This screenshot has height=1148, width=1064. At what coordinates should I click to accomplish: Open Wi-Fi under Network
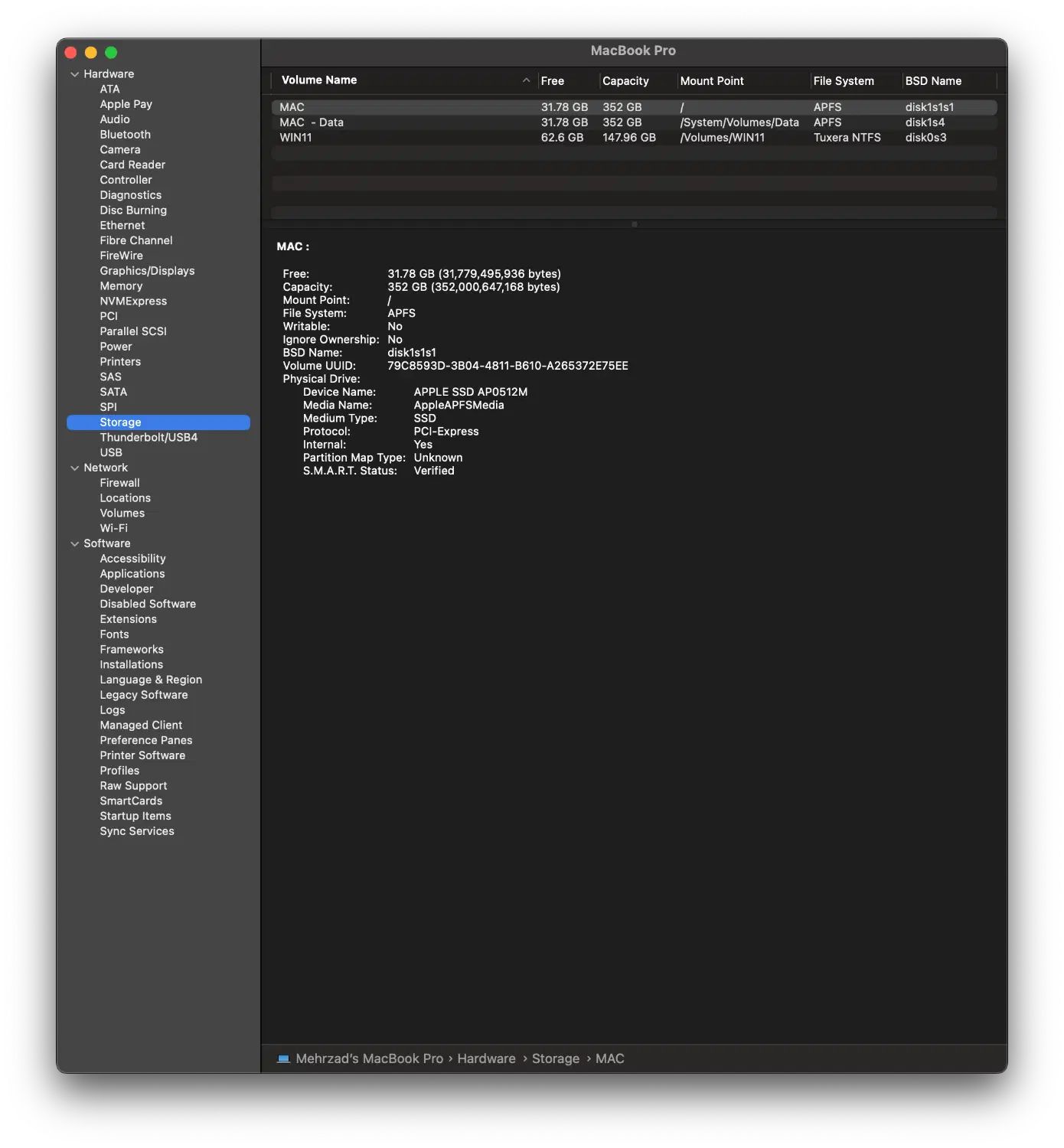pos(113,529)
